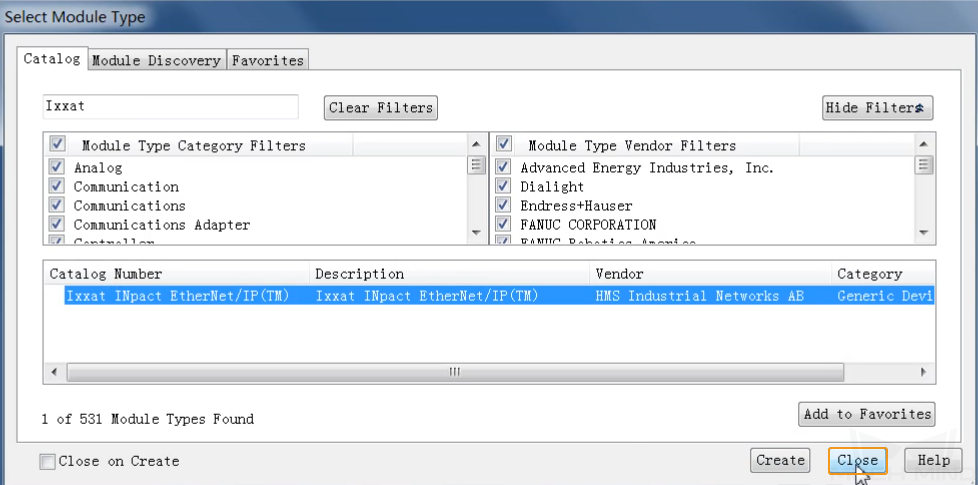This screenshot has width=978, height=485.
Task: Uncheck Advanced Energy Industries, Inc. vendor
Action: [x=503, y=167]
